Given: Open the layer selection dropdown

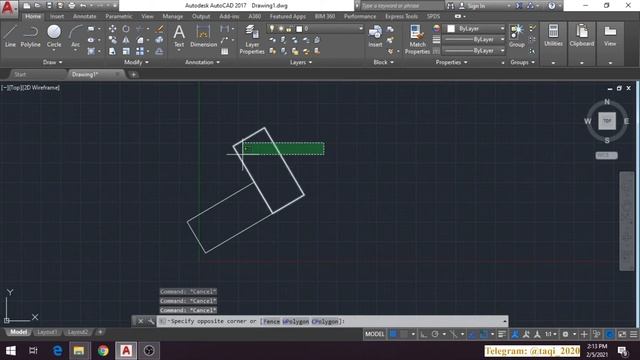Looking at the screenshot, I should [315, 29].
